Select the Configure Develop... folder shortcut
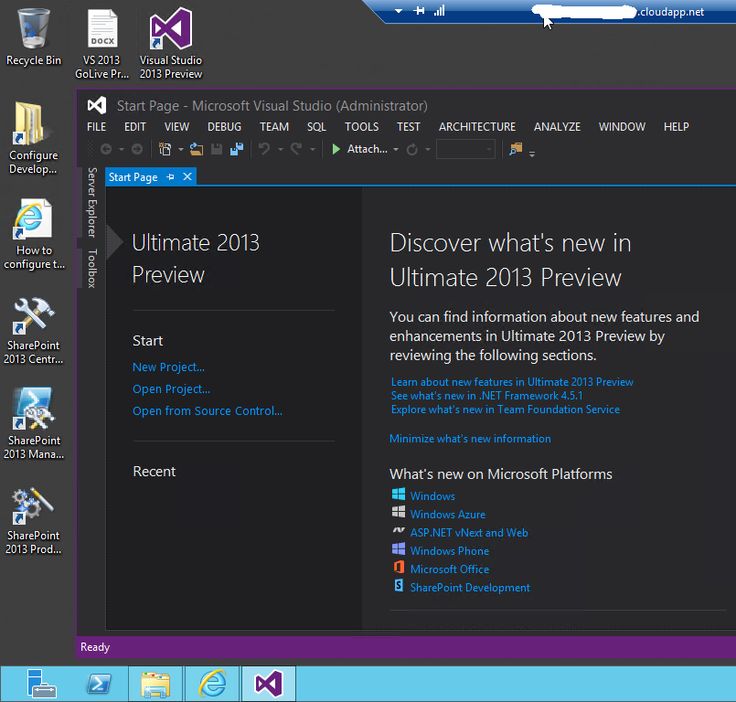Image resolution: width=736 pixels, height=702 pixels. pos(33,137)
